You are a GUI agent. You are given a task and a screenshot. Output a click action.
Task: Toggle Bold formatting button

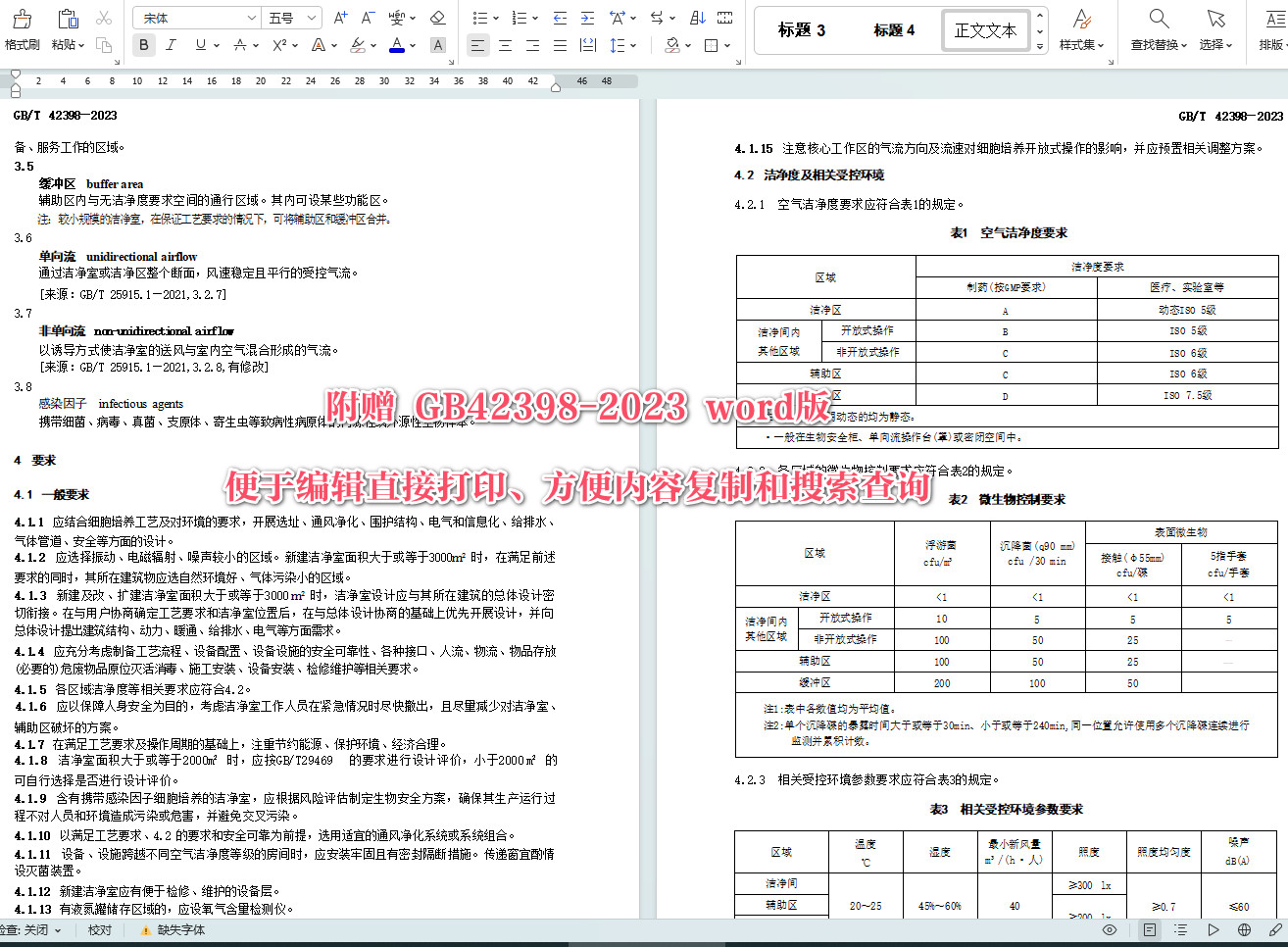tap(144, 45)
